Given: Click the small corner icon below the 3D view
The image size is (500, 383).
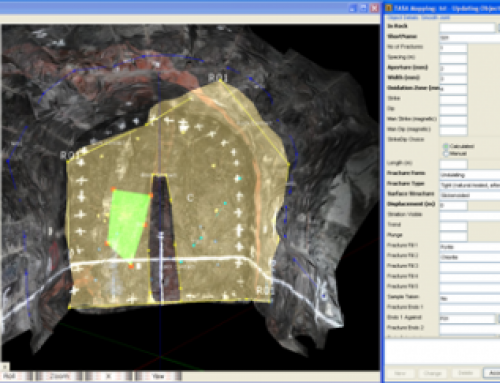Looking at the screenshot, I should (4, 367).
